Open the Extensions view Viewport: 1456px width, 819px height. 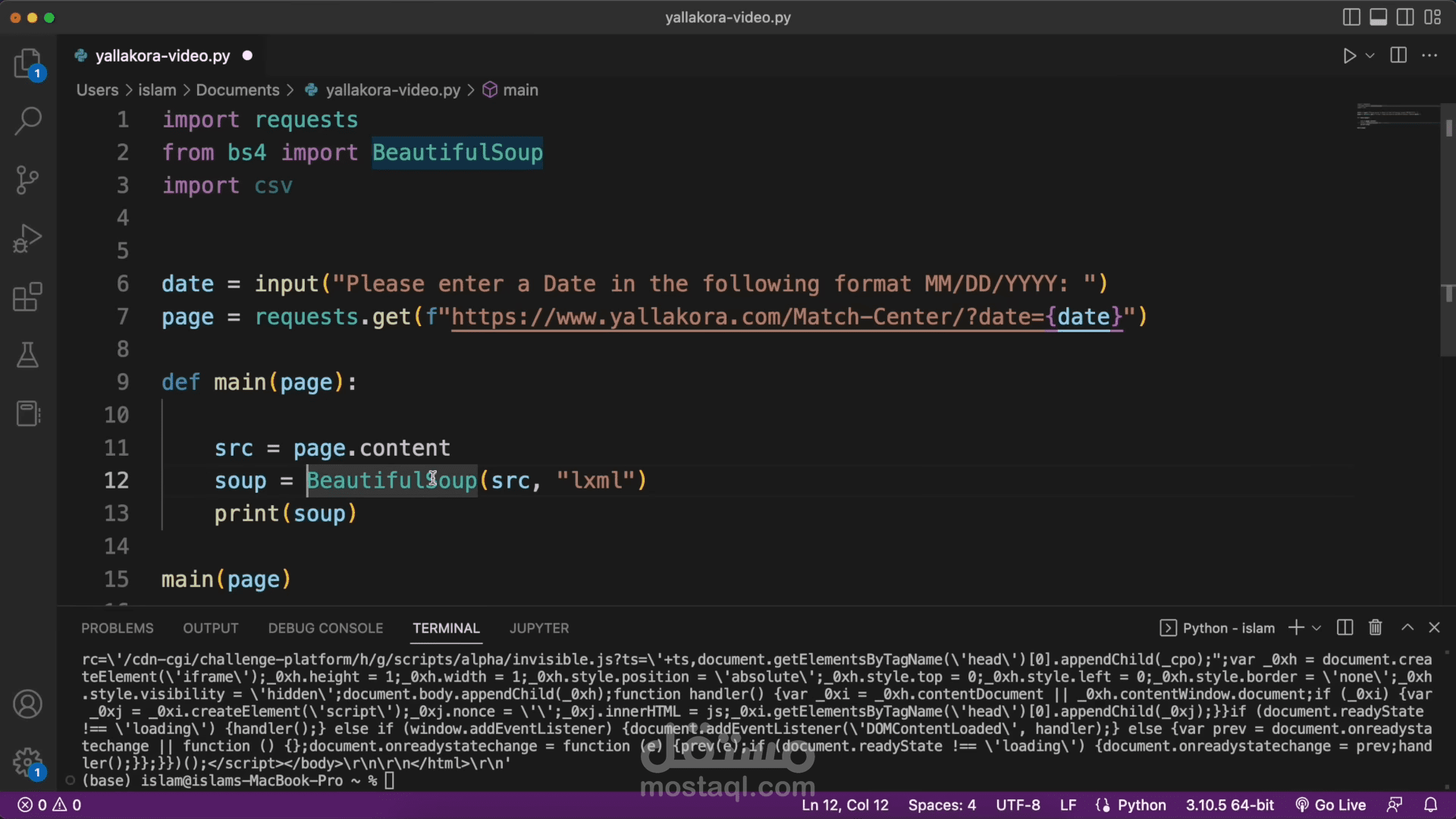tap(27, 297)
